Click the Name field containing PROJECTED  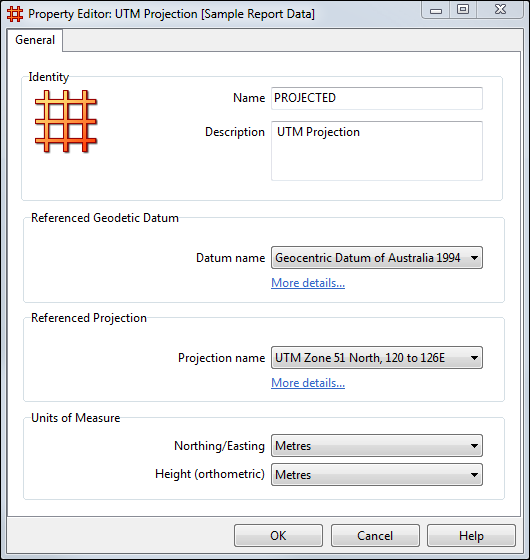pos(377,98)
